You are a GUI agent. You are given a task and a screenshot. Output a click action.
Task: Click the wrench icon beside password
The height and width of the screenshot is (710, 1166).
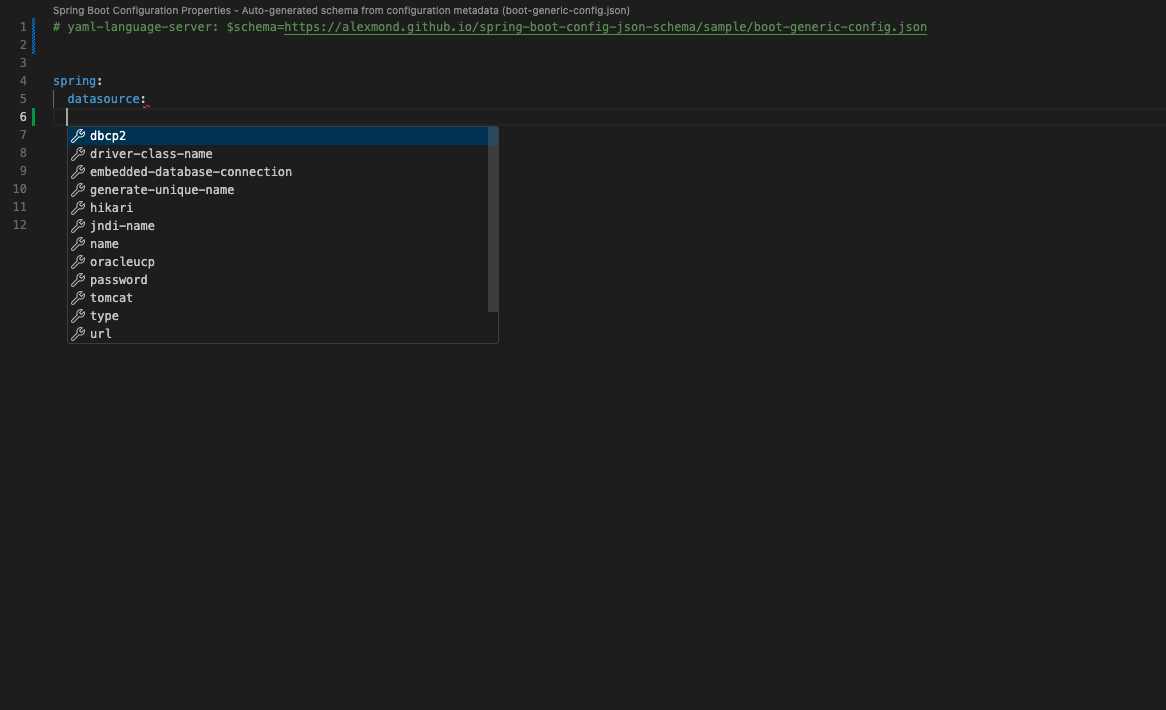78,280
